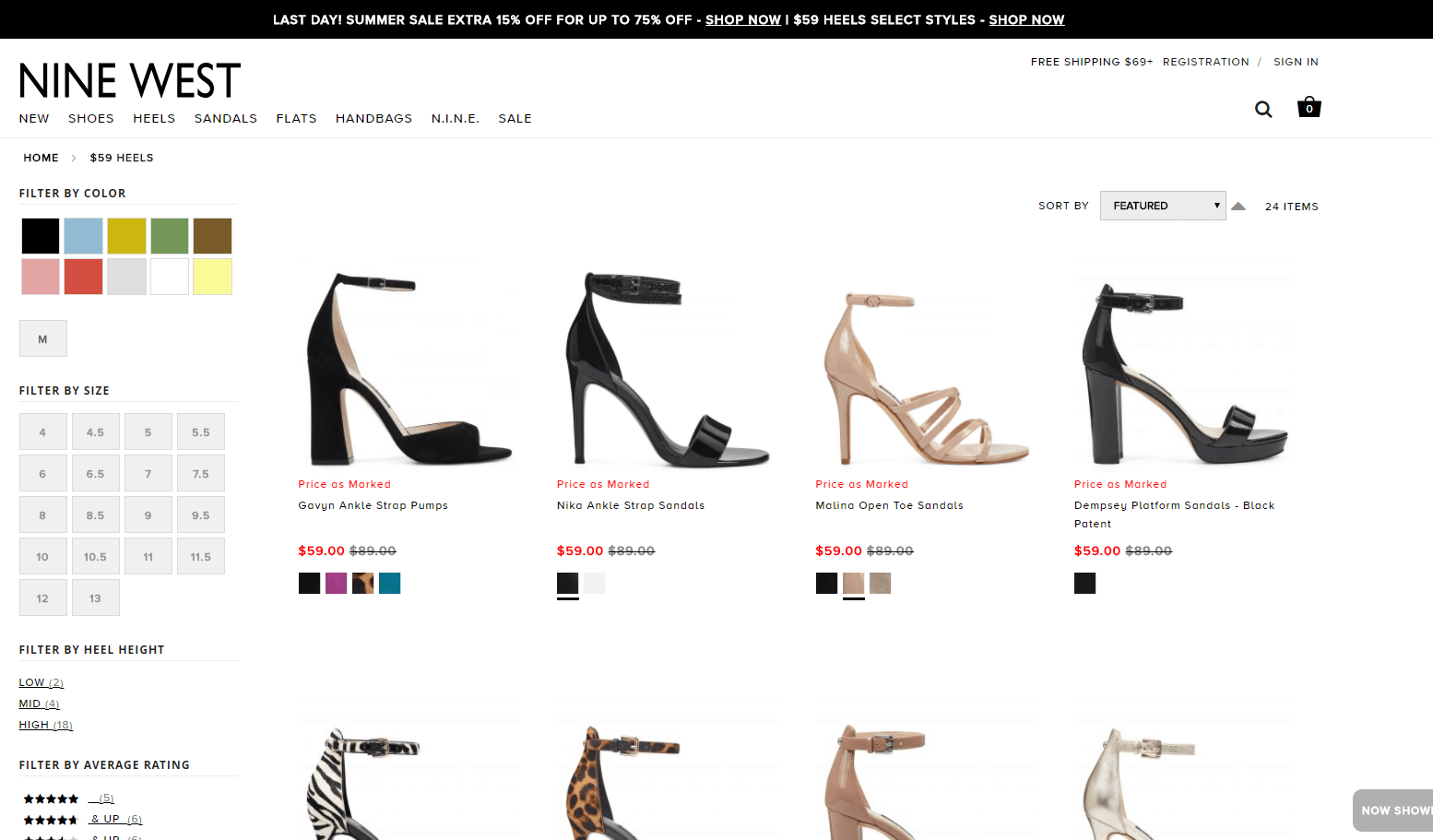
Task: Go to the Registration page
Action: (1206, 62)
